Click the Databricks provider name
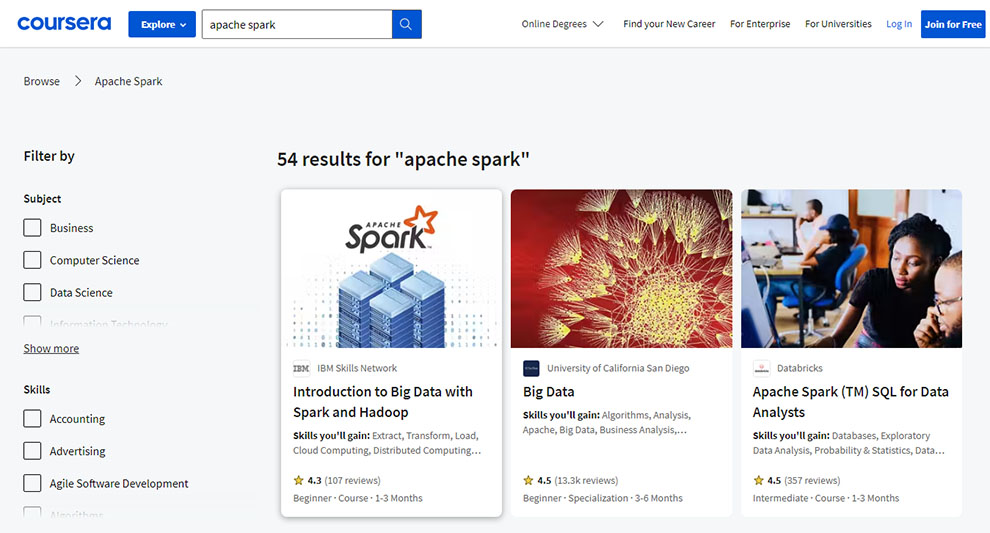 (800, 368)
